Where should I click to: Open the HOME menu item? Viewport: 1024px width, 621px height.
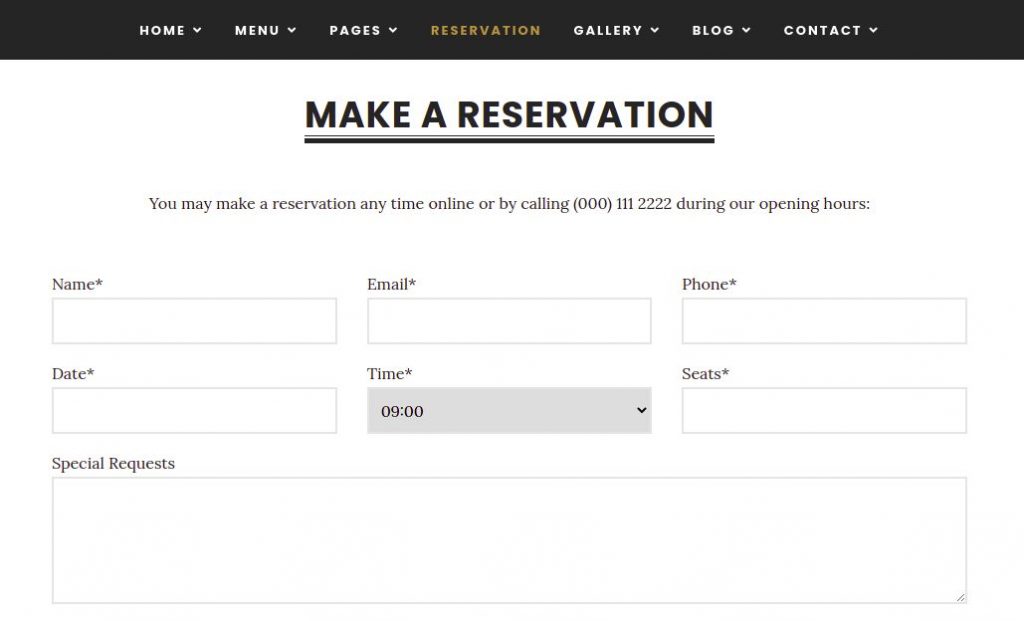[x=162, y=30]
